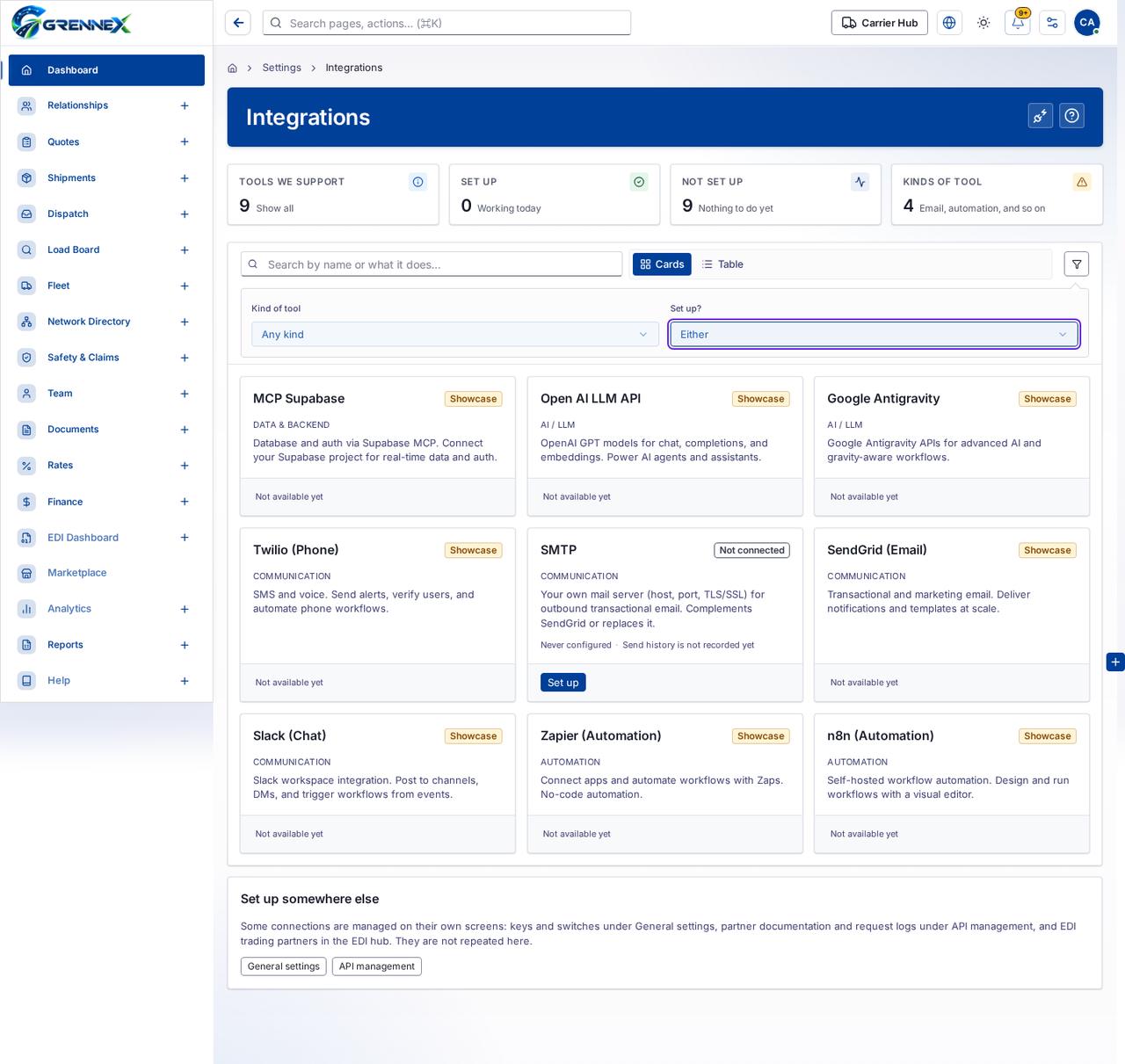This screenshot has height=1064, width=1125.
Task: Click the back arrow button in header
Action: point(238,23)
